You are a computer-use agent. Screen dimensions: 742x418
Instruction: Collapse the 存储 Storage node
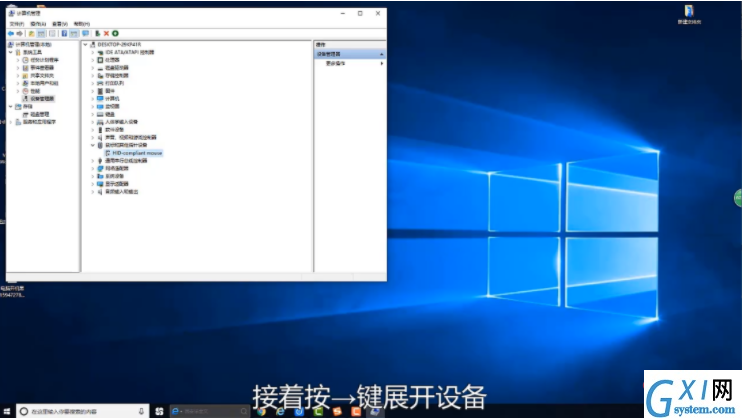(x=11, y=107)
